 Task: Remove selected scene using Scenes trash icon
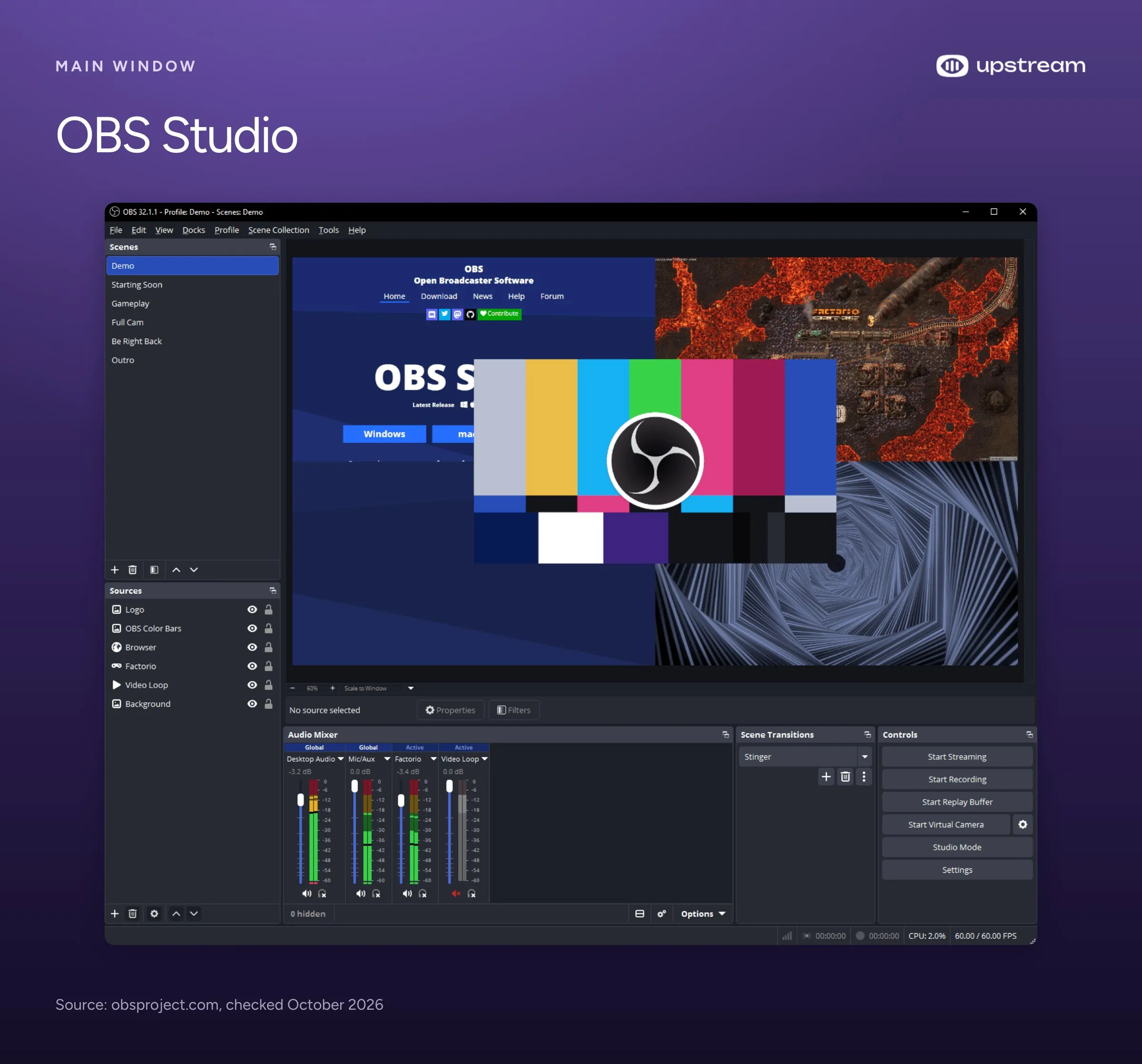pyautogui.click(x=133, y=570)
